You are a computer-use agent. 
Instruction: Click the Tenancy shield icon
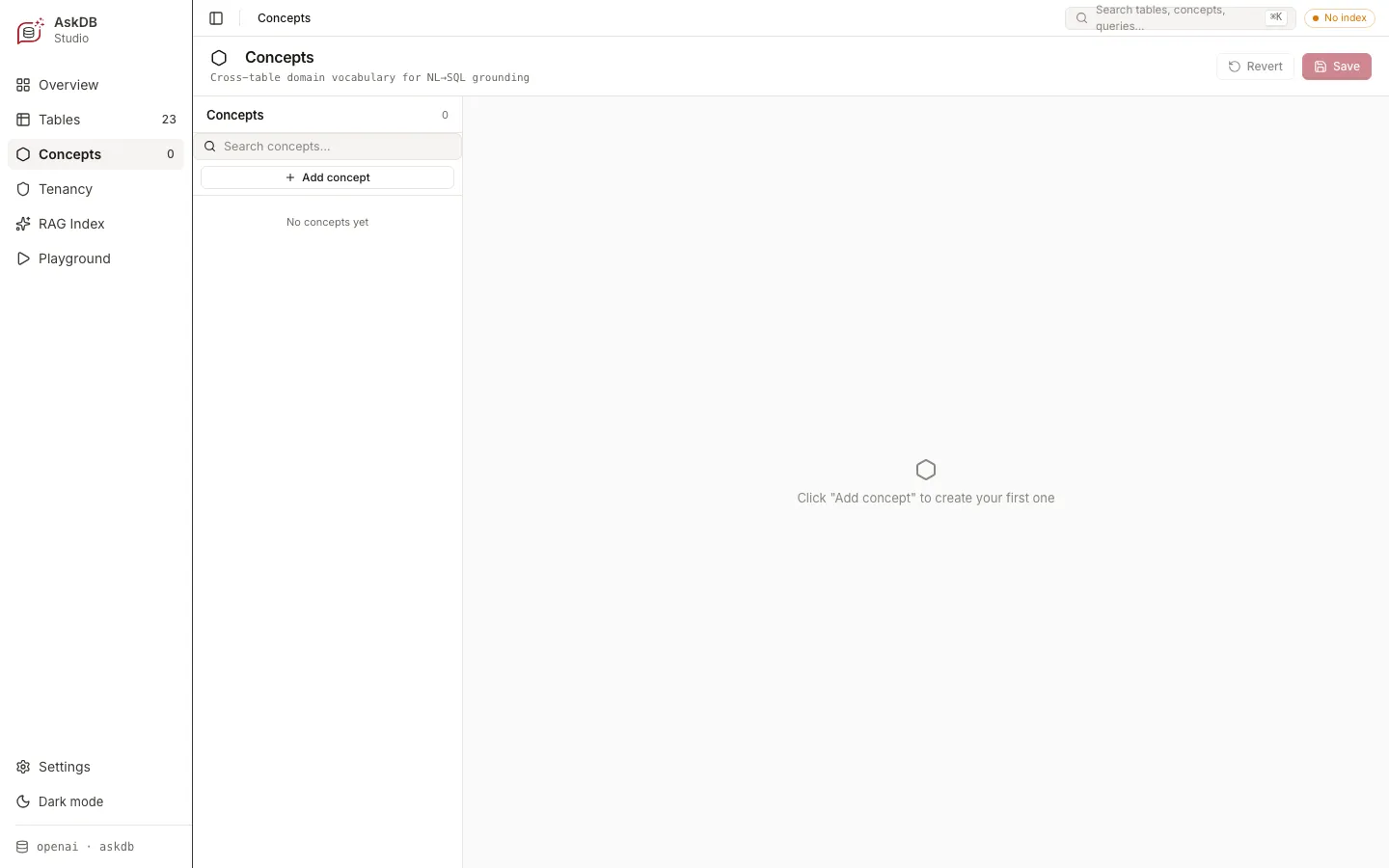pos(23,189)
